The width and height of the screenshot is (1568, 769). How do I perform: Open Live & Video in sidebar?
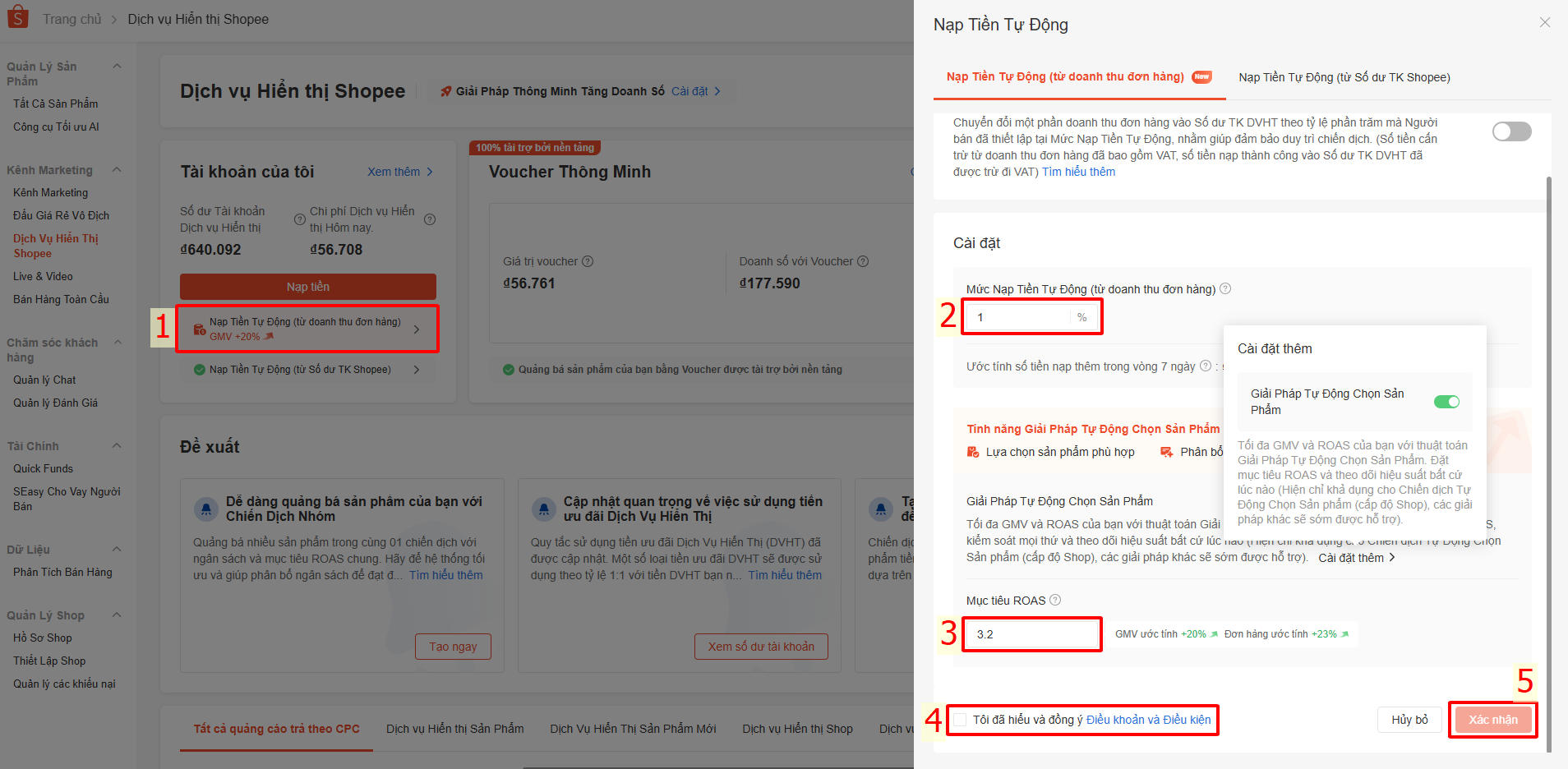click(43, 276)
